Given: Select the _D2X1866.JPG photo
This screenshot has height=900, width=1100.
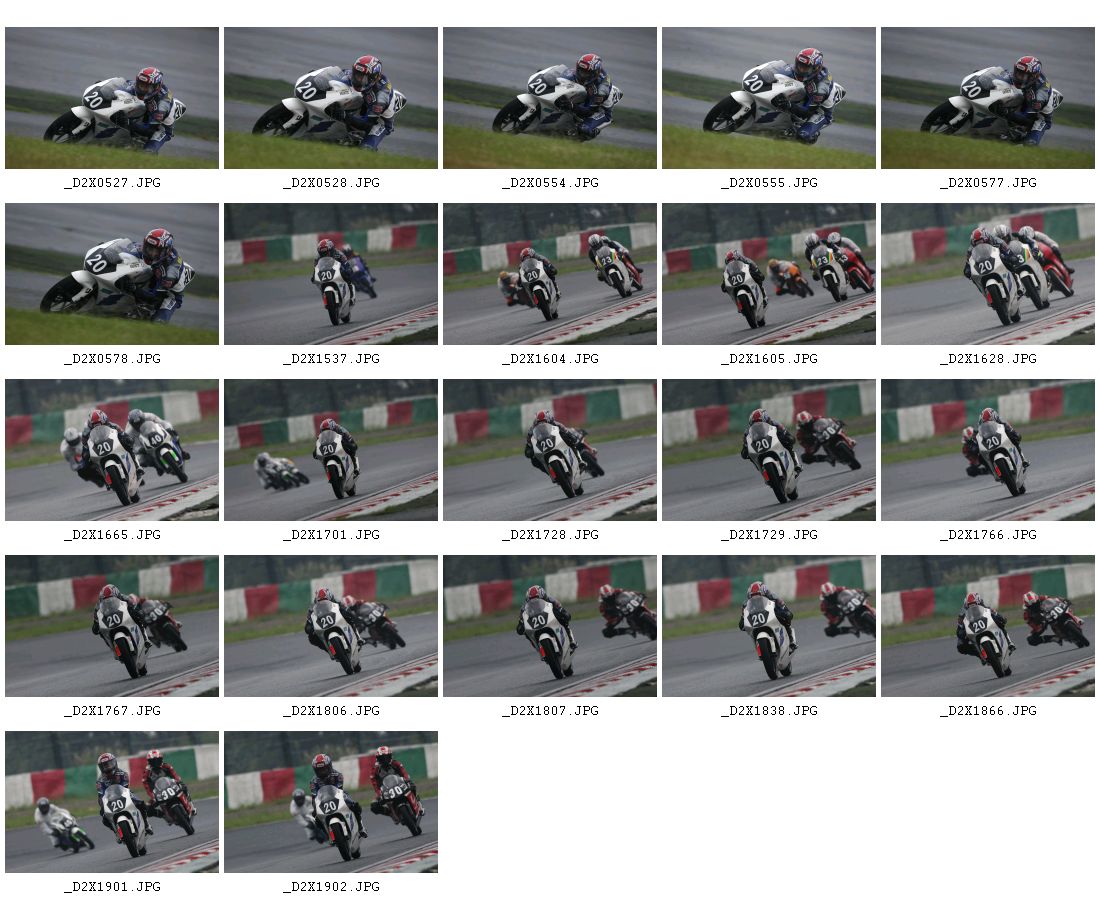Looking at the screenshot, I should tap(987, 626).
